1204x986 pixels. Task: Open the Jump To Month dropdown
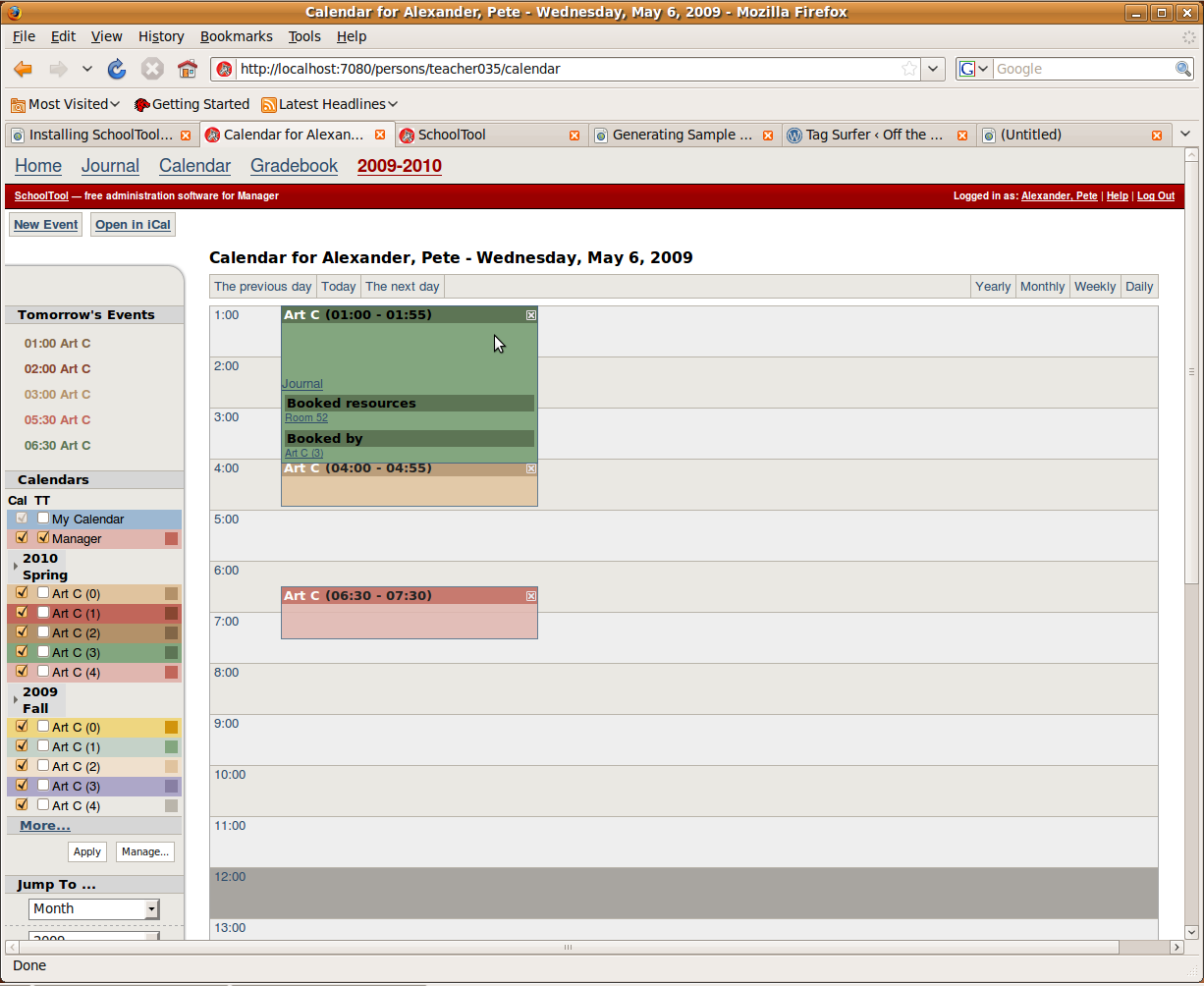pos(93,908)
